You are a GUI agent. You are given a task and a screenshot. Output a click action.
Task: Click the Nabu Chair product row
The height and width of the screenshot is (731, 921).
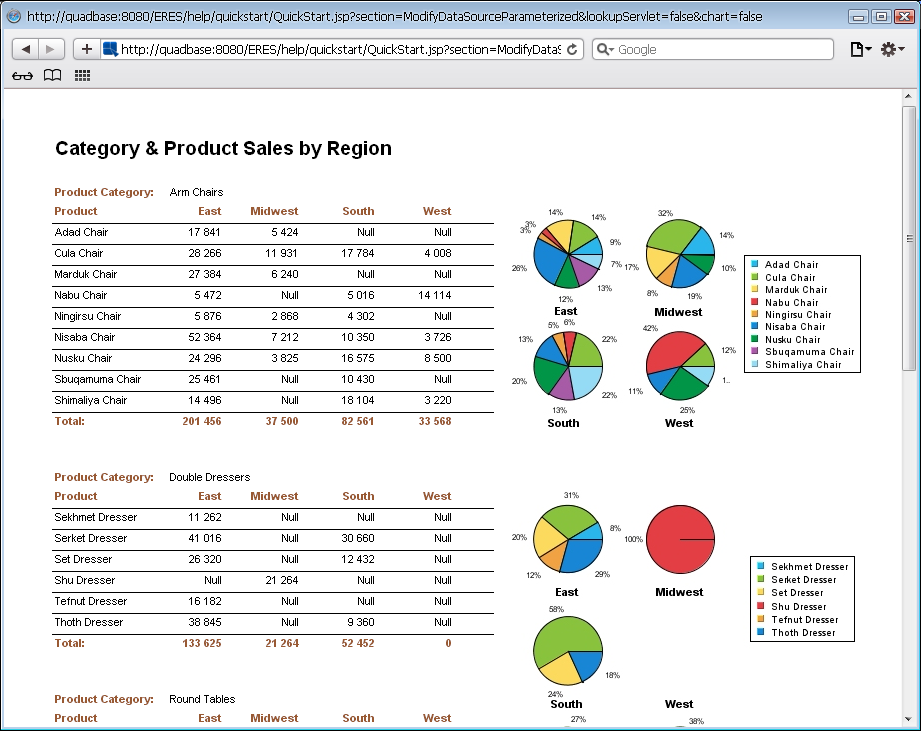(x=273, y=295)
